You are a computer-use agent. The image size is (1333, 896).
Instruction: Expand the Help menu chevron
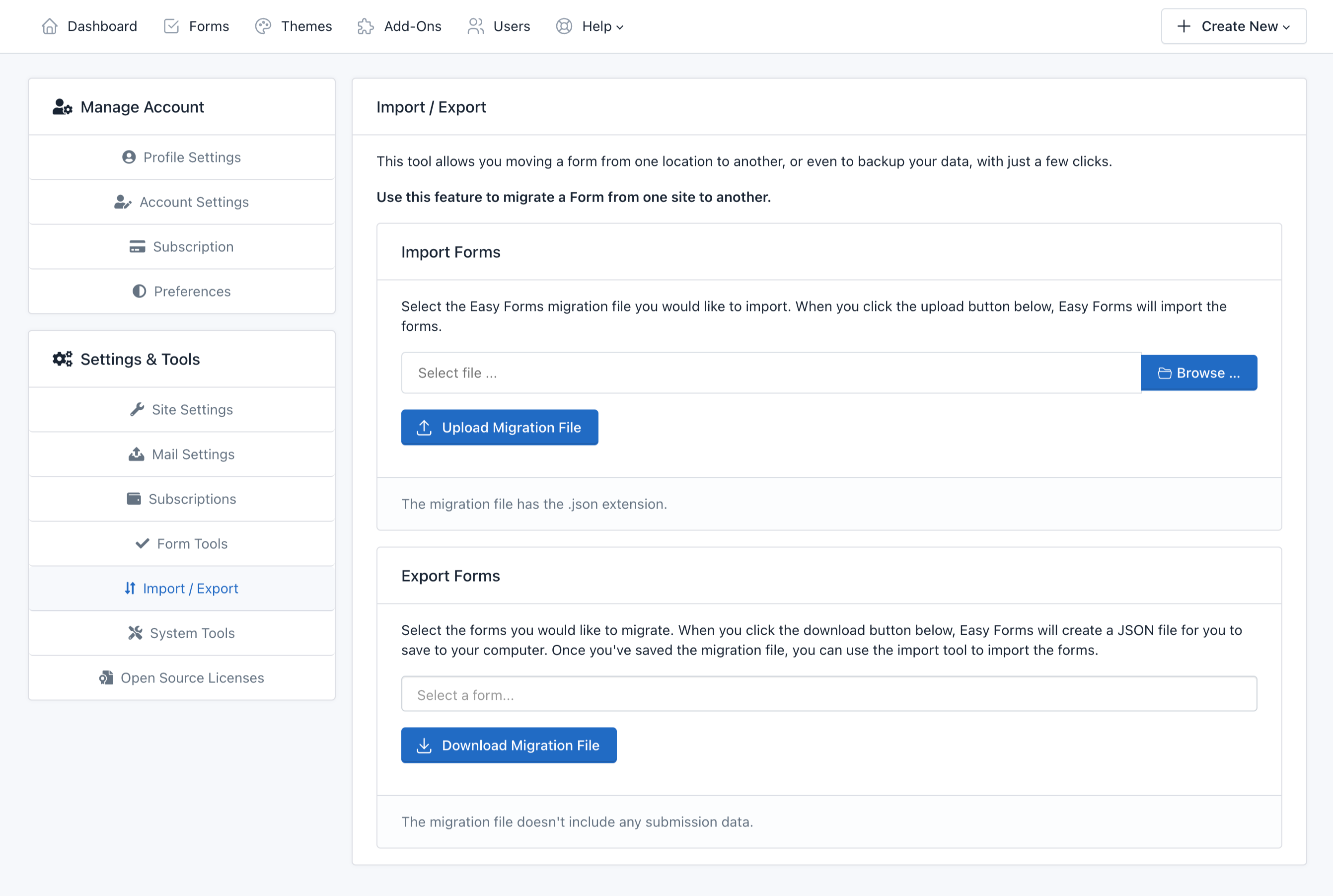pyautogui.click(x=620, y=27)
